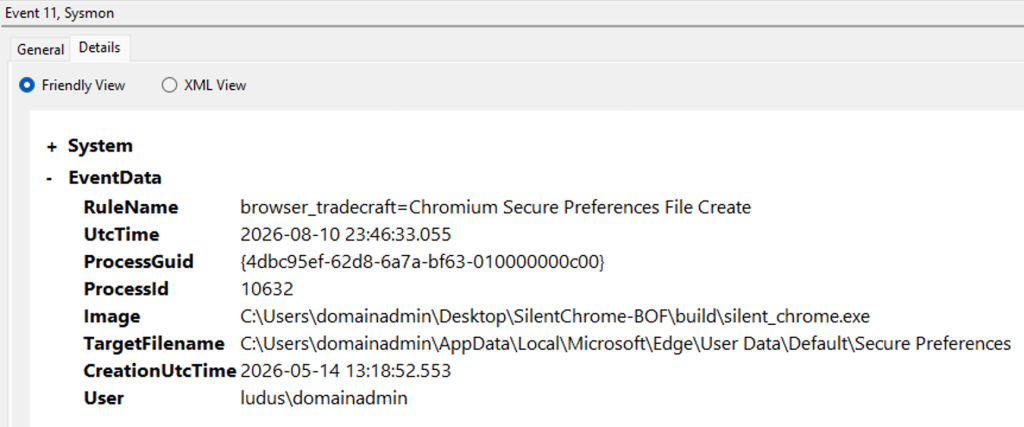Switch to the General tab
The image size is (1024, 427).
pyautogui.click(x=40, y=49)
